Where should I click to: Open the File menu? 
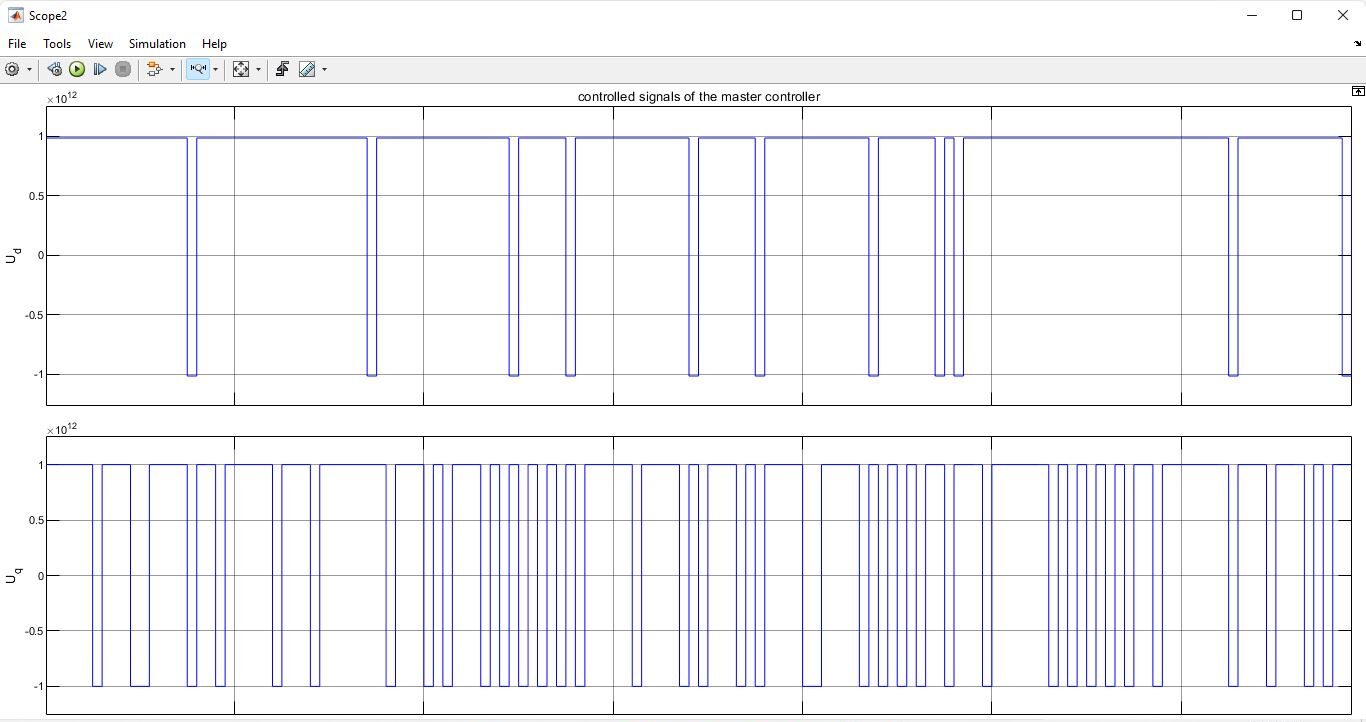(17, 44)
